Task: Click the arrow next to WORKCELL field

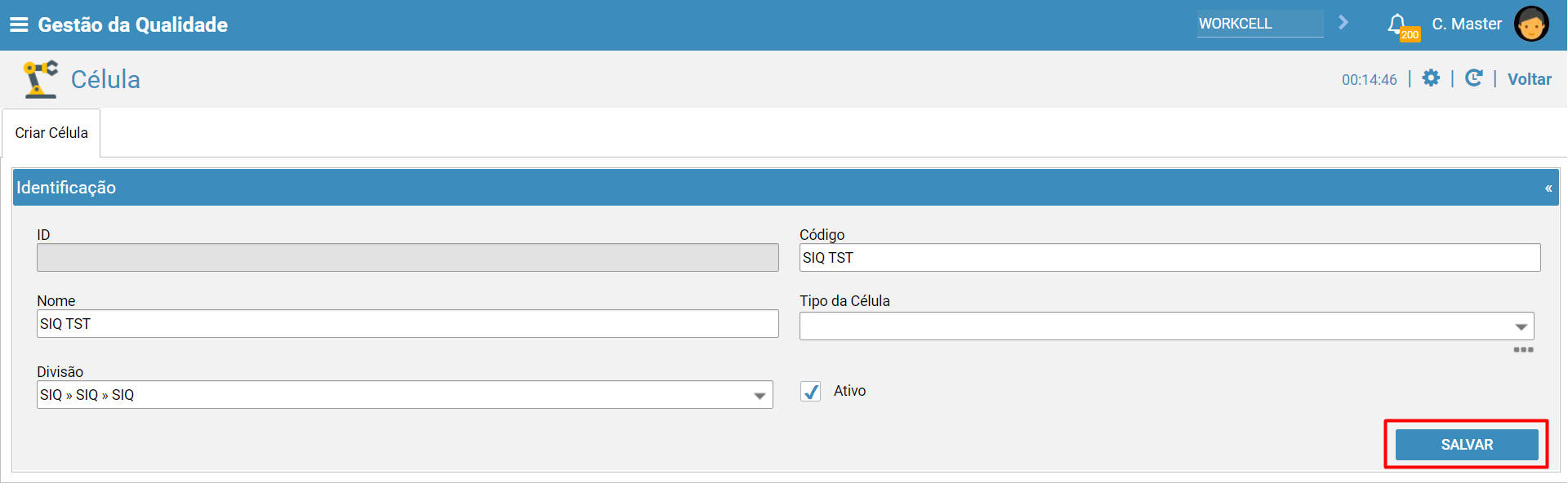Action: [x=1343, y=23]
